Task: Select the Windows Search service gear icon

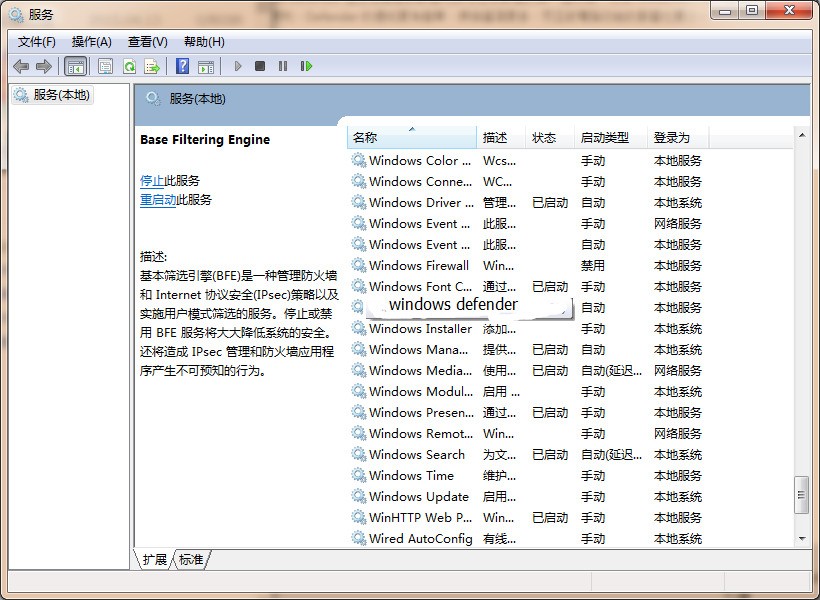Action: [x=359, y=454]
